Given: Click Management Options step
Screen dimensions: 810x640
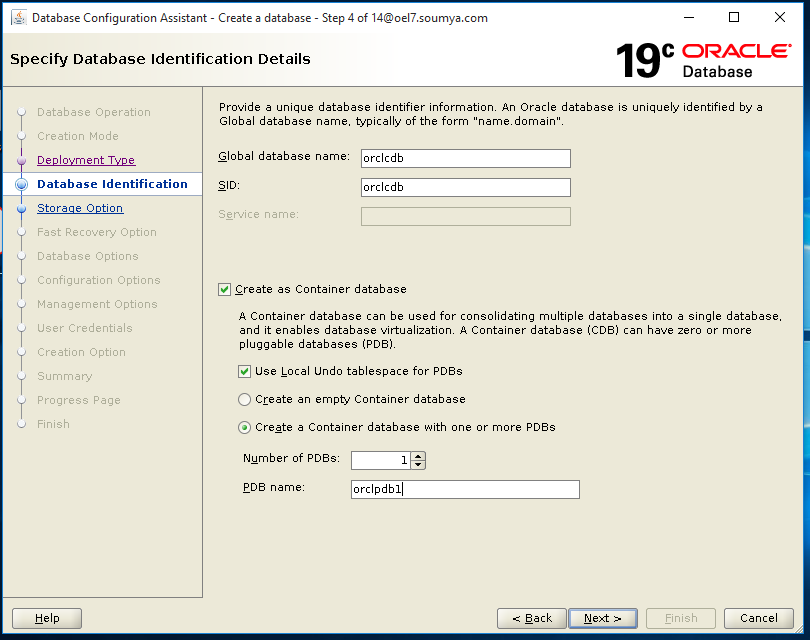Looking at the screenshot, I should [97, 304].
